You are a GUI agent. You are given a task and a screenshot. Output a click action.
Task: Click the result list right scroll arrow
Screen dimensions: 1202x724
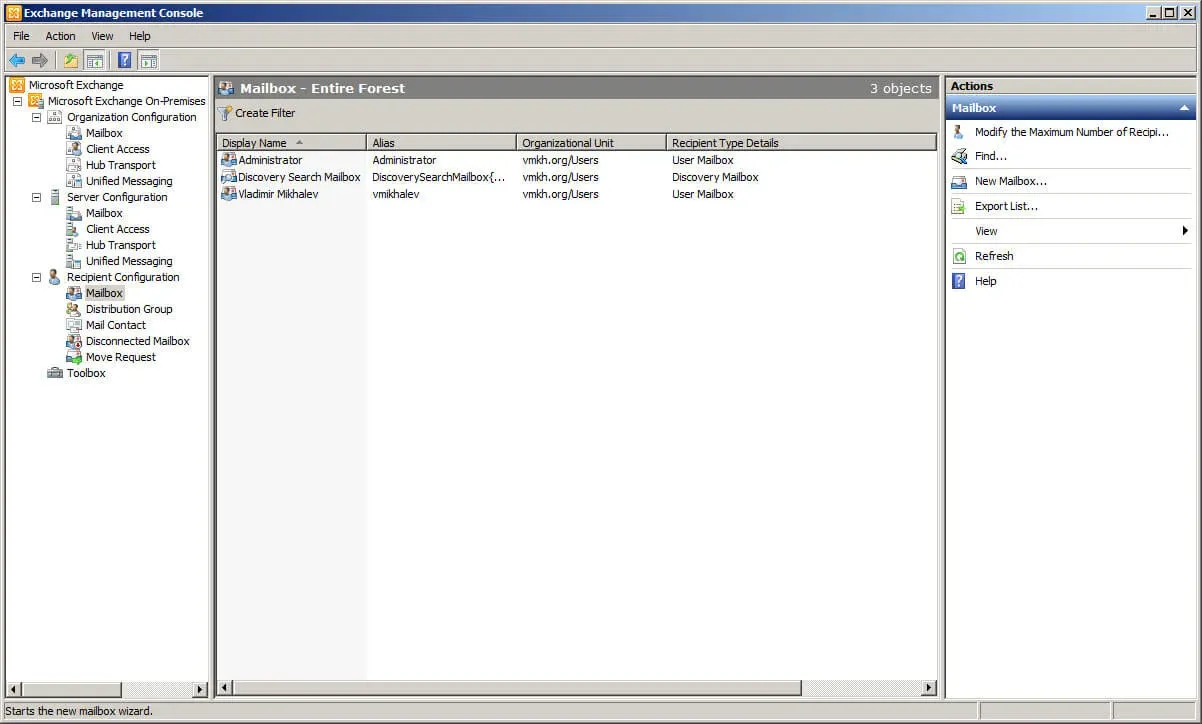(929, 688)
